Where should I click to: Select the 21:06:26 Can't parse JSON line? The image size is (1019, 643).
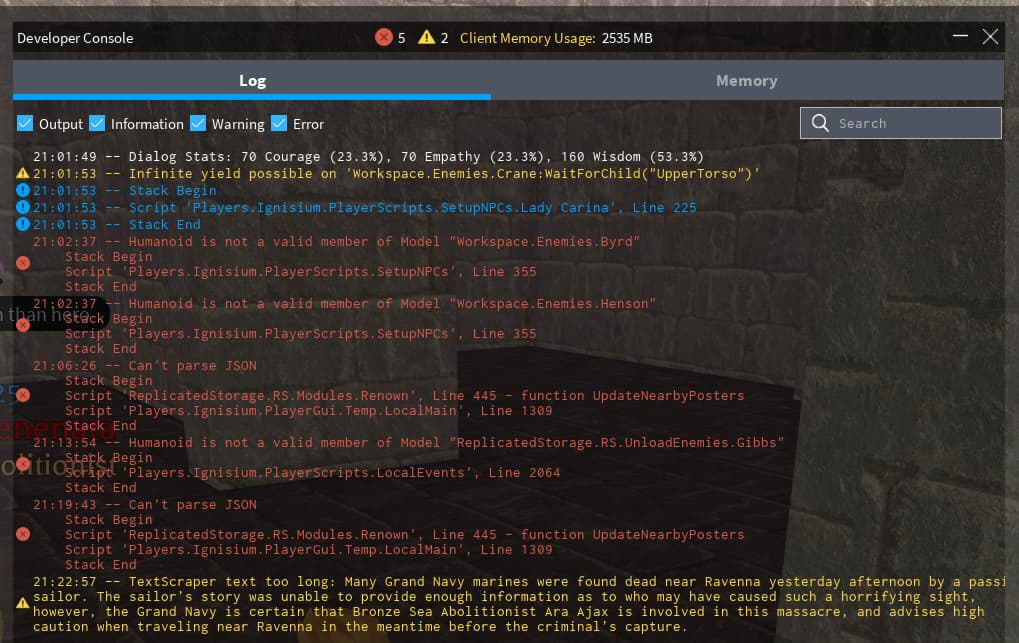click(145, 365)
